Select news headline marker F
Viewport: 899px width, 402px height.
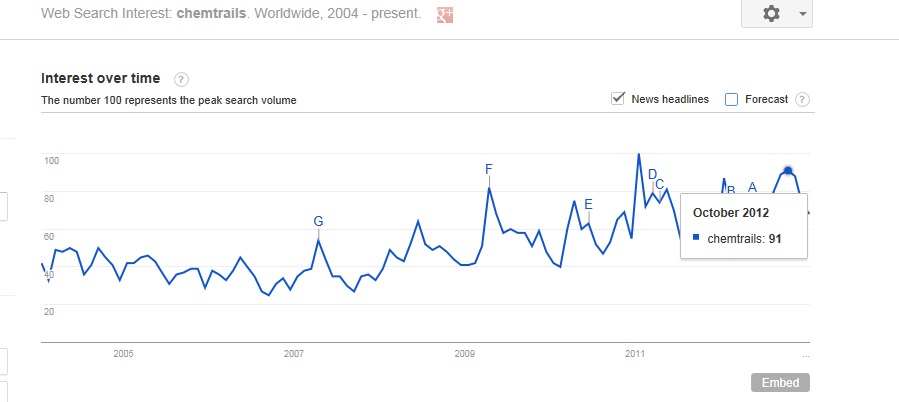[x=489, y=169]
